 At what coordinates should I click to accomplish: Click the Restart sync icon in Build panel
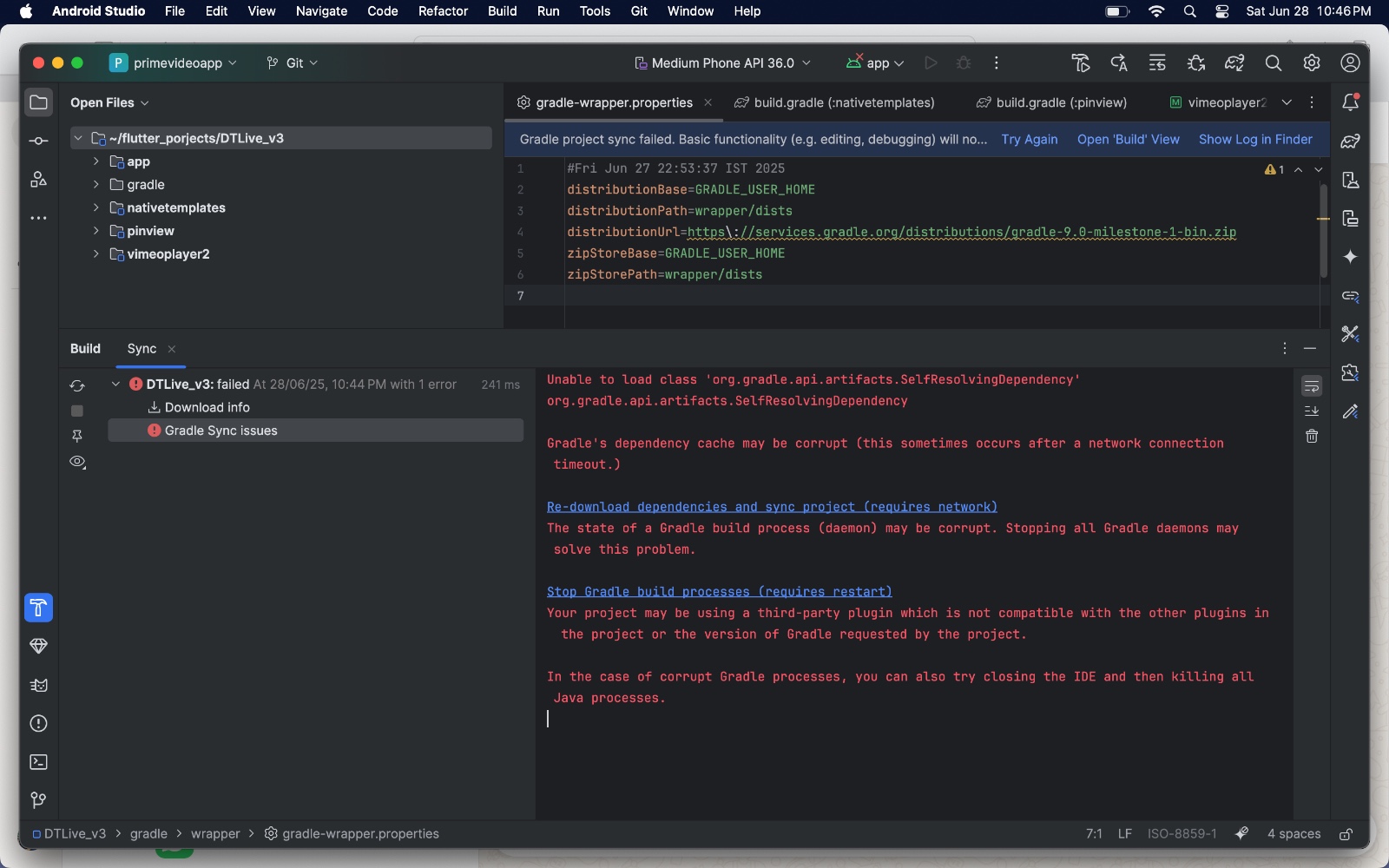[x=77, y=385]
